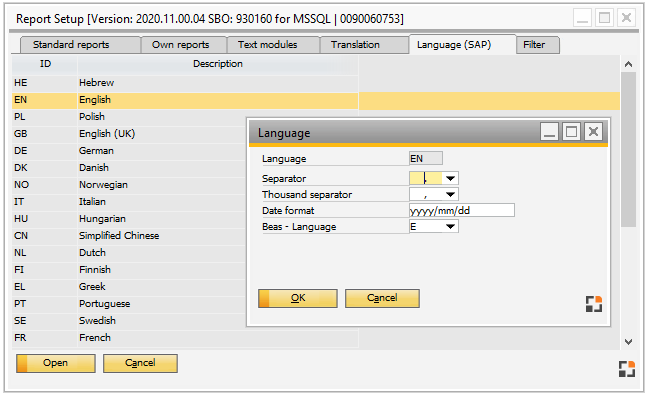Switch to the Own reports tab
Viewport: 647px width, 396px height.
point(184,45)
